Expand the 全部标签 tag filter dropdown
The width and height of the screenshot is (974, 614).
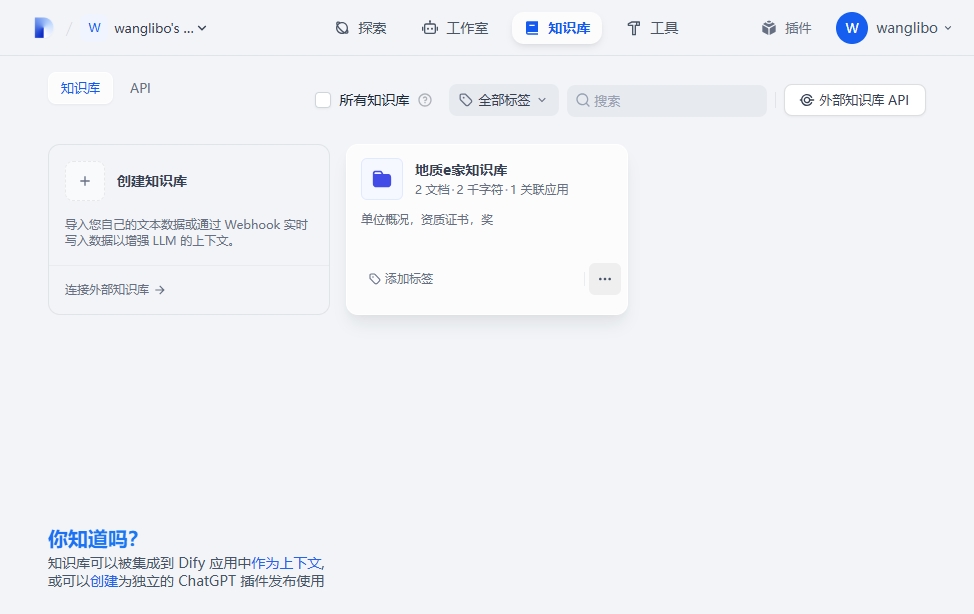(503, 100)
